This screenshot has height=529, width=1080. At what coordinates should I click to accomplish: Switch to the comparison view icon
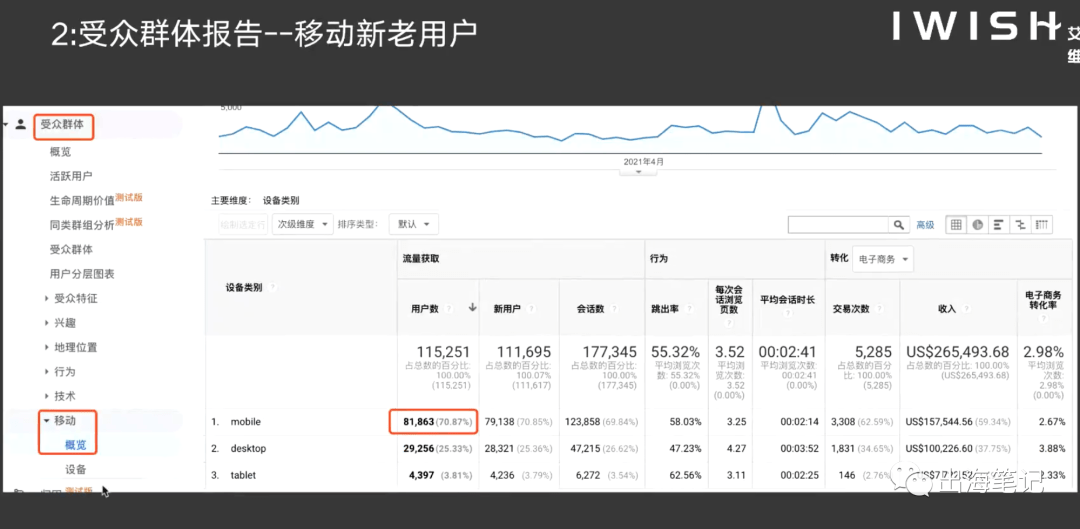pyautogui.click(x=1020, y=225)
